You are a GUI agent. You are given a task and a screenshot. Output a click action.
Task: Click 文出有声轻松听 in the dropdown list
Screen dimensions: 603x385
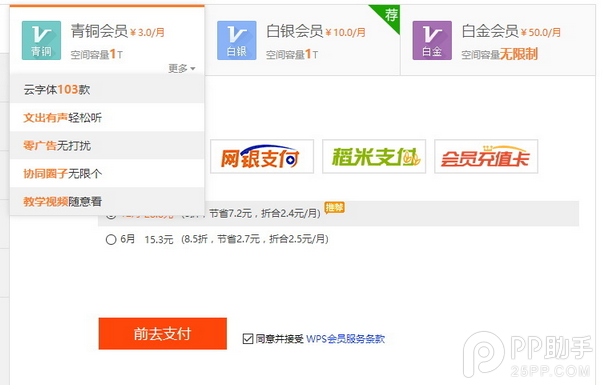pos(107,117)
